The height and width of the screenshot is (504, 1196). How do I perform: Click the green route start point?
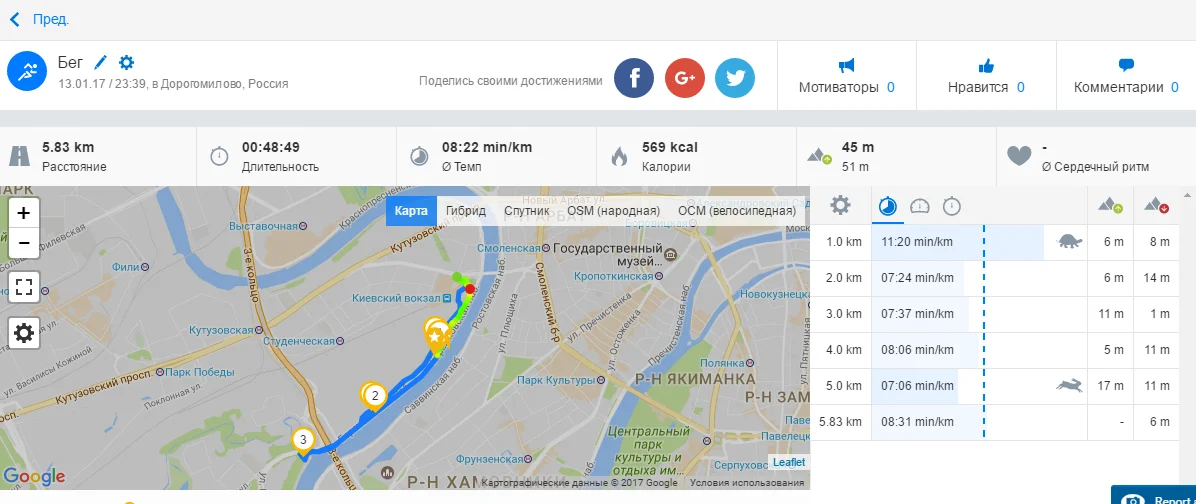pyautogui.click(x=456, y=276)
